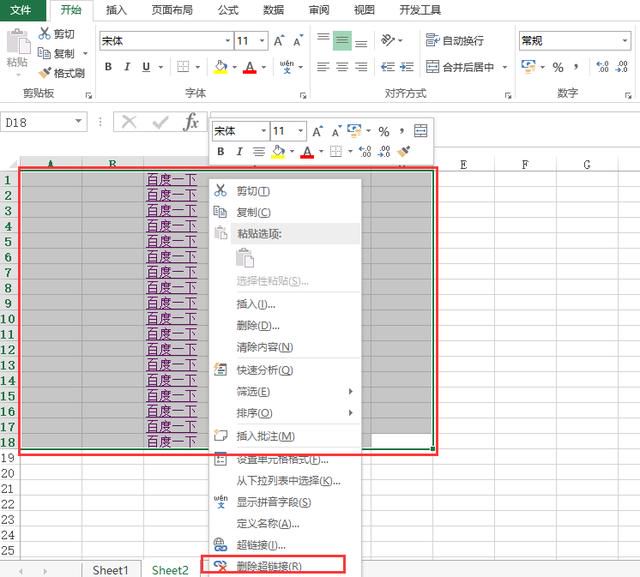Click mini toolbar red font color swatch
The image size is (640, 577).
pyautogui.click(x=307, y=152)
